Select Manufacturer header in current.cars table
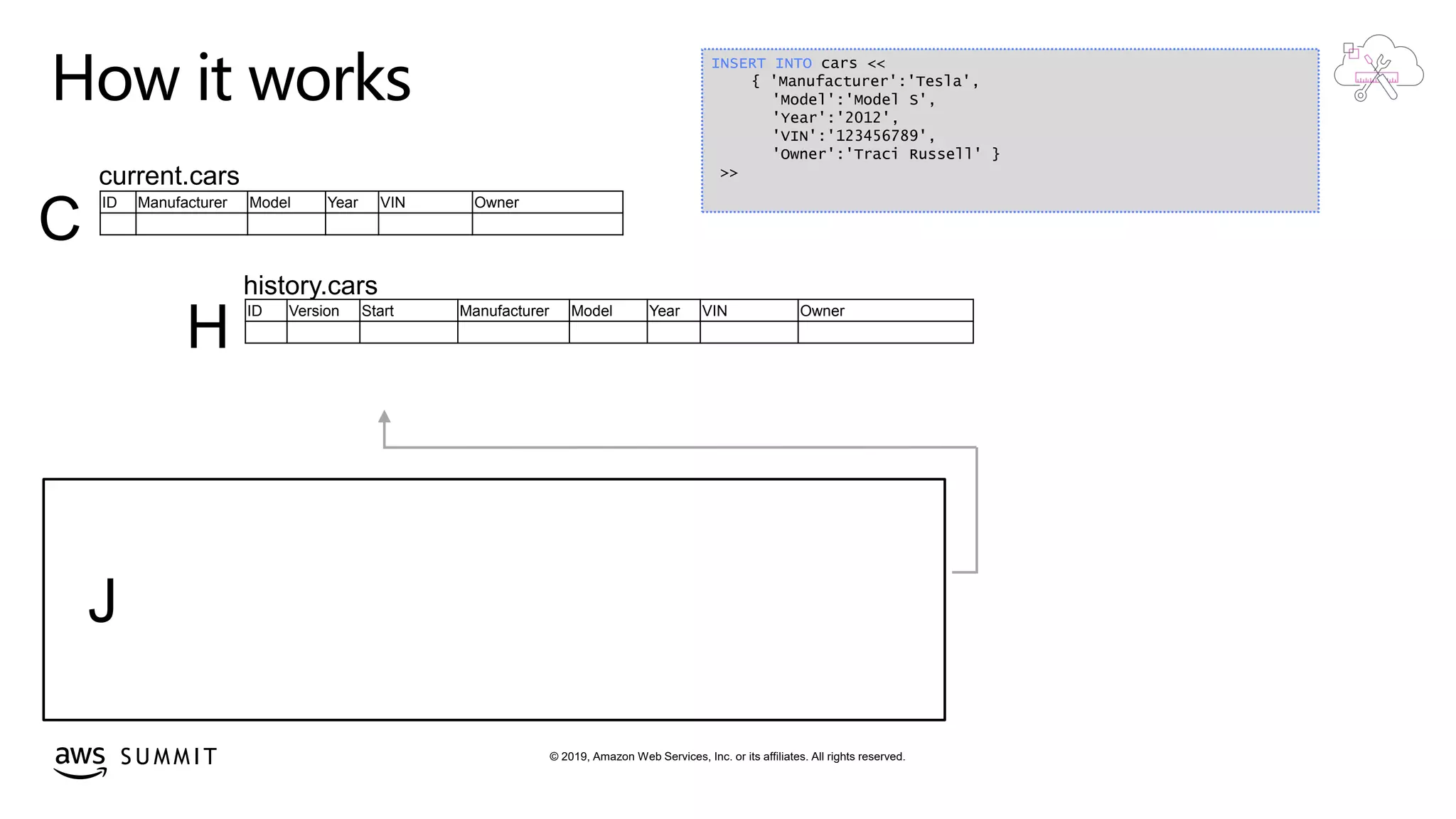This screenshot has width=1456, height=819. coord(183,203)
